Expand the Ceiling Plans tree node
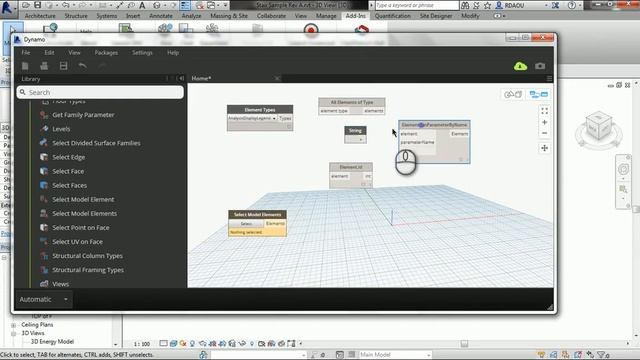This screenshot has height=360, width=640. 13,325
